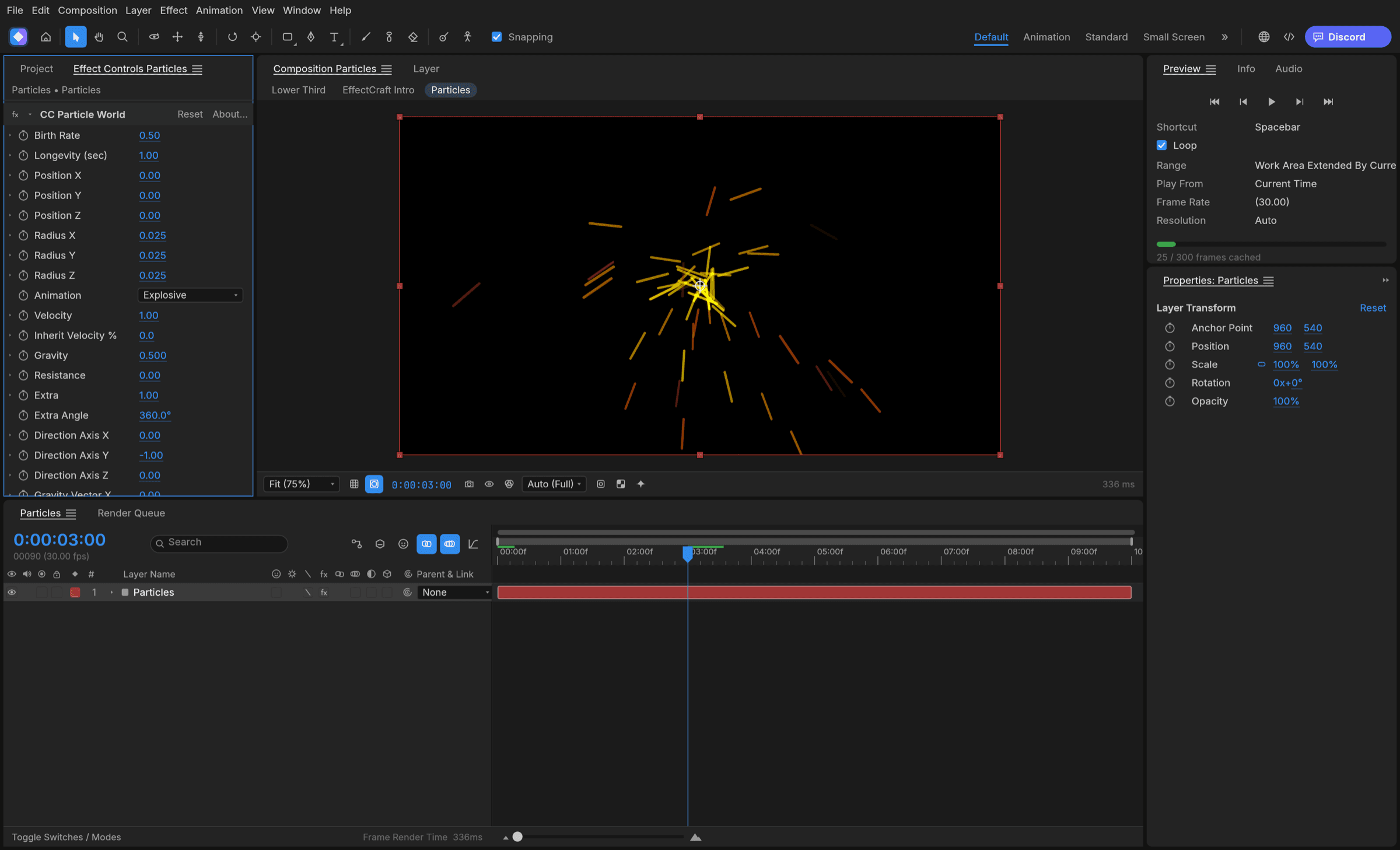Adjust the timeline zoom slider handle

(517, 837)
